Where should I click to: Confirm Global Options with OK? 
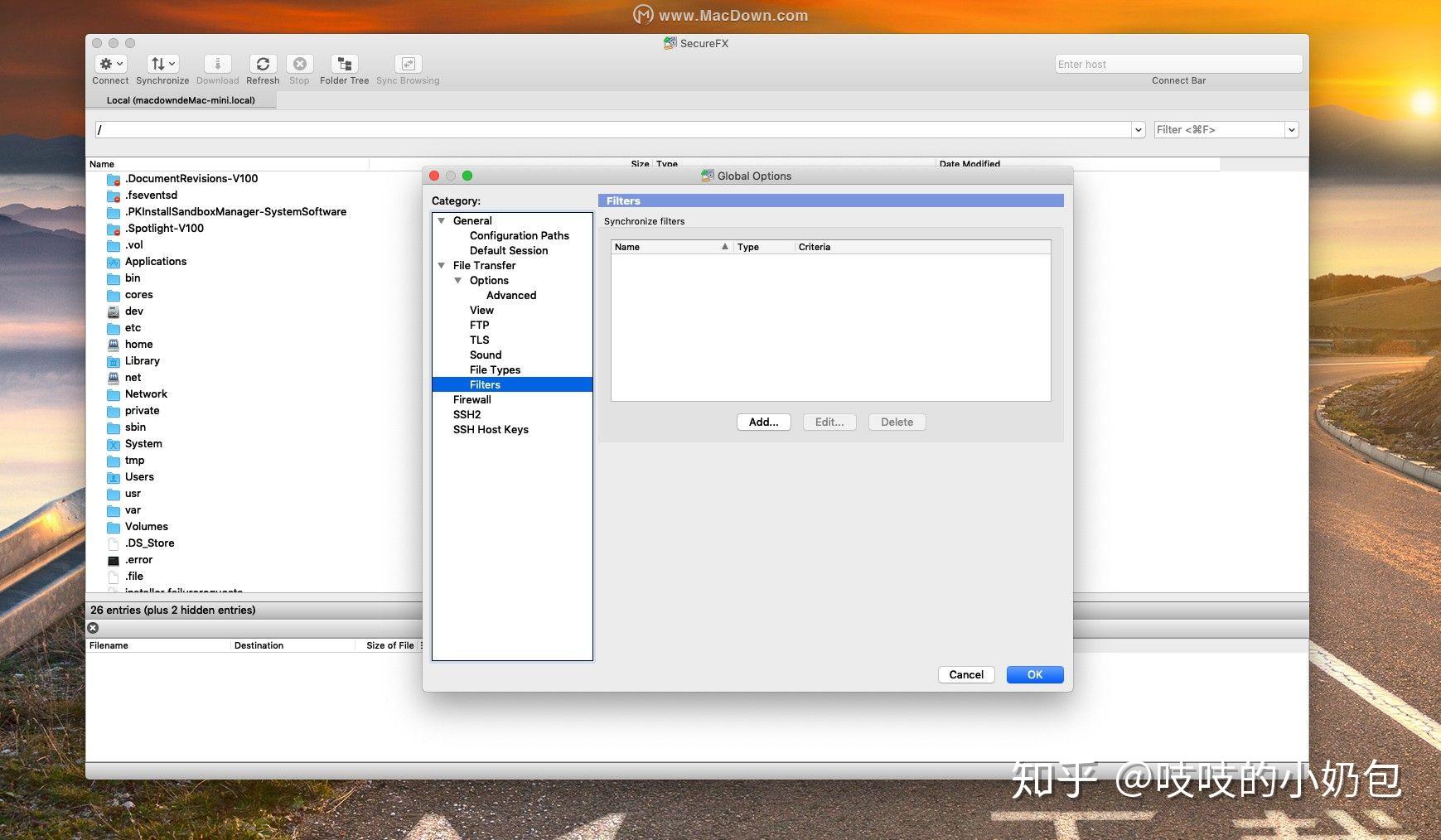(x=1035, y=674)
